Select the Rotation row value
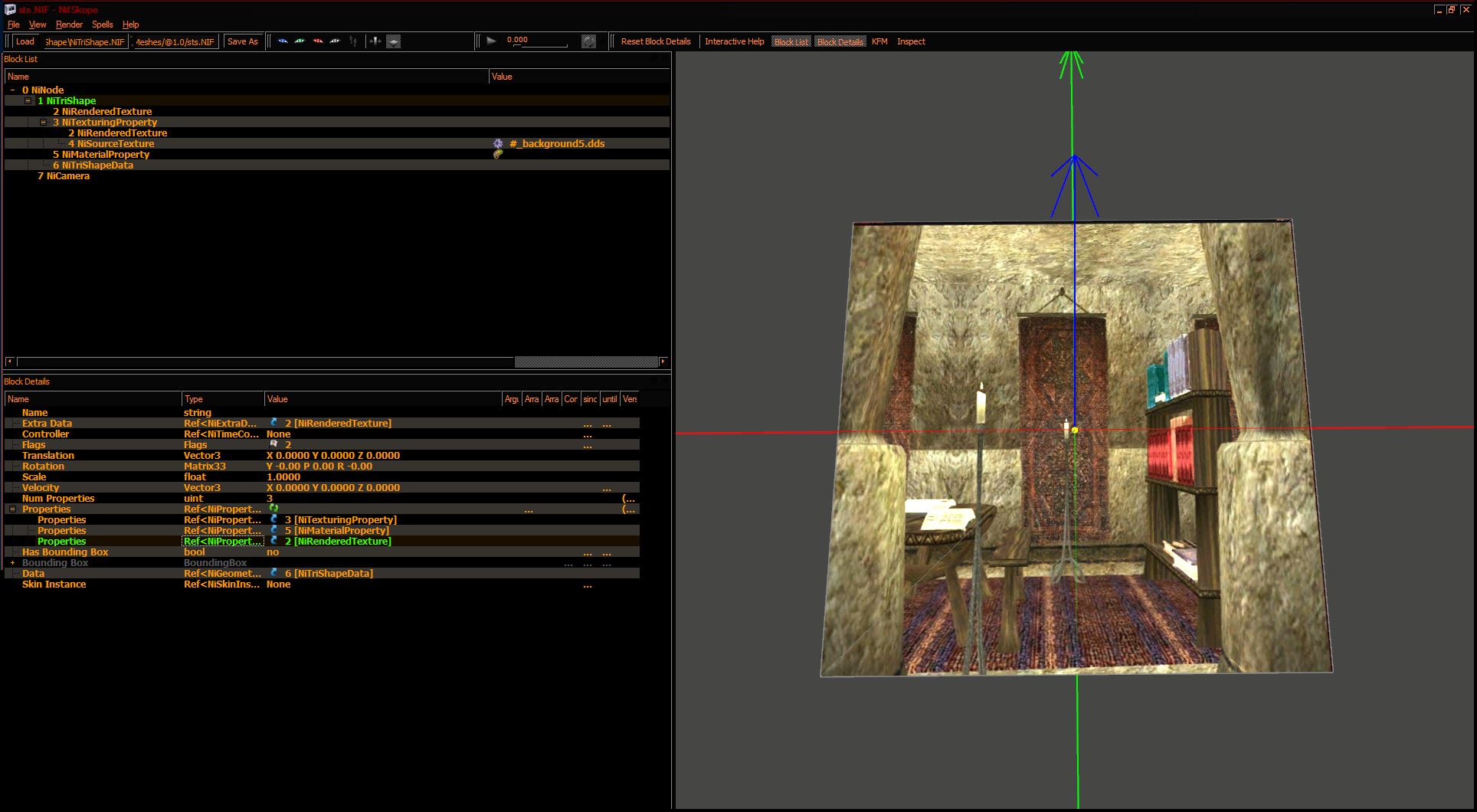This screenshot has width=1477, height=812. pyautogui.click(x=319, y=466)
